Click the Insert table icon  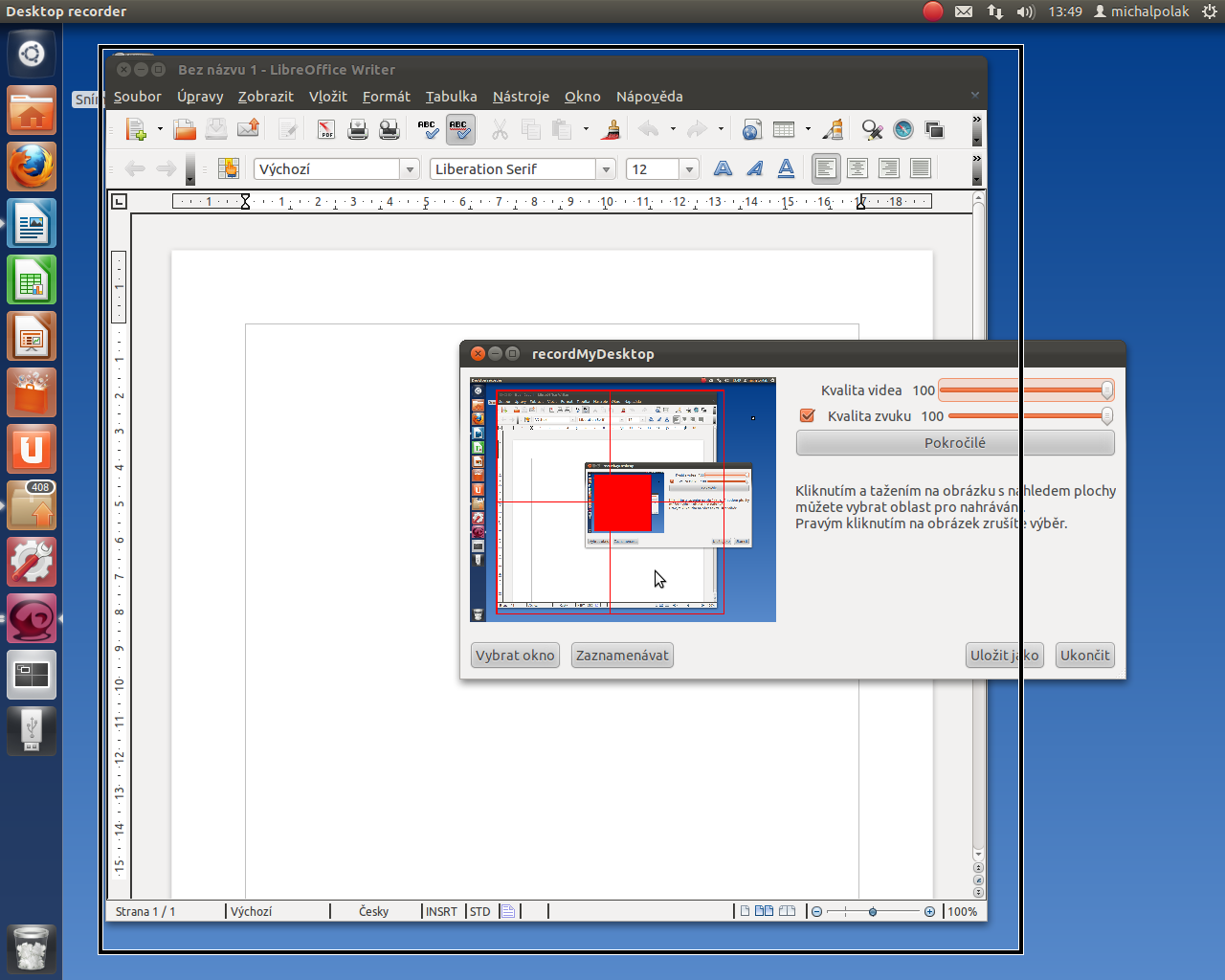pos(784,129)
